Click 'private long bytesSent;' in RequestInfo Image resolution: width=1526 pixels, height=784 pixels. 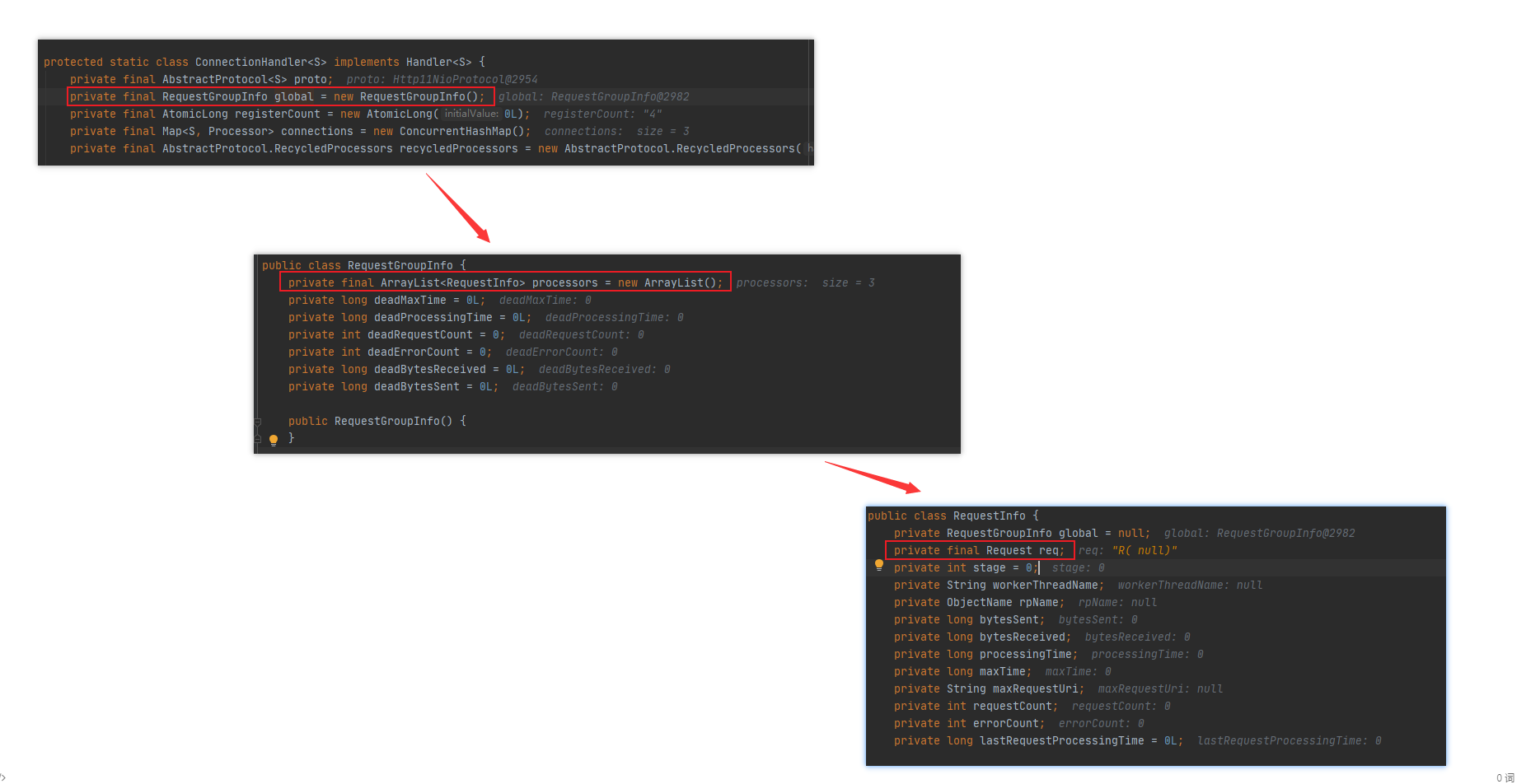970,619
